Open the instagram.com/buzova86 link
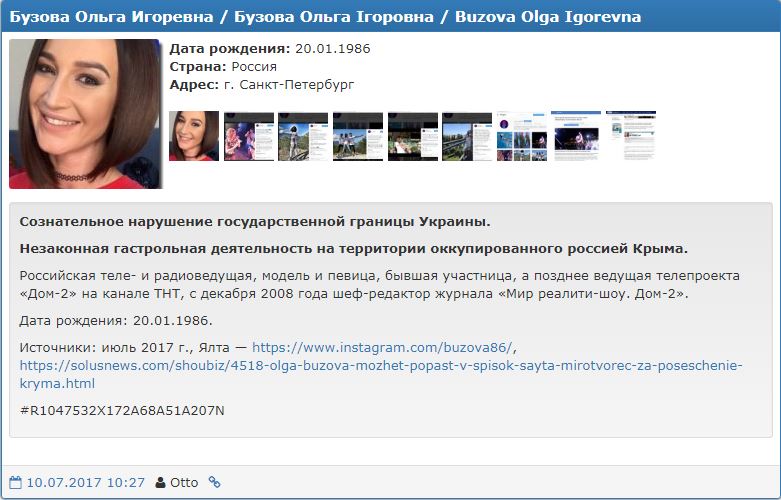781x500 pixels. 382,347
